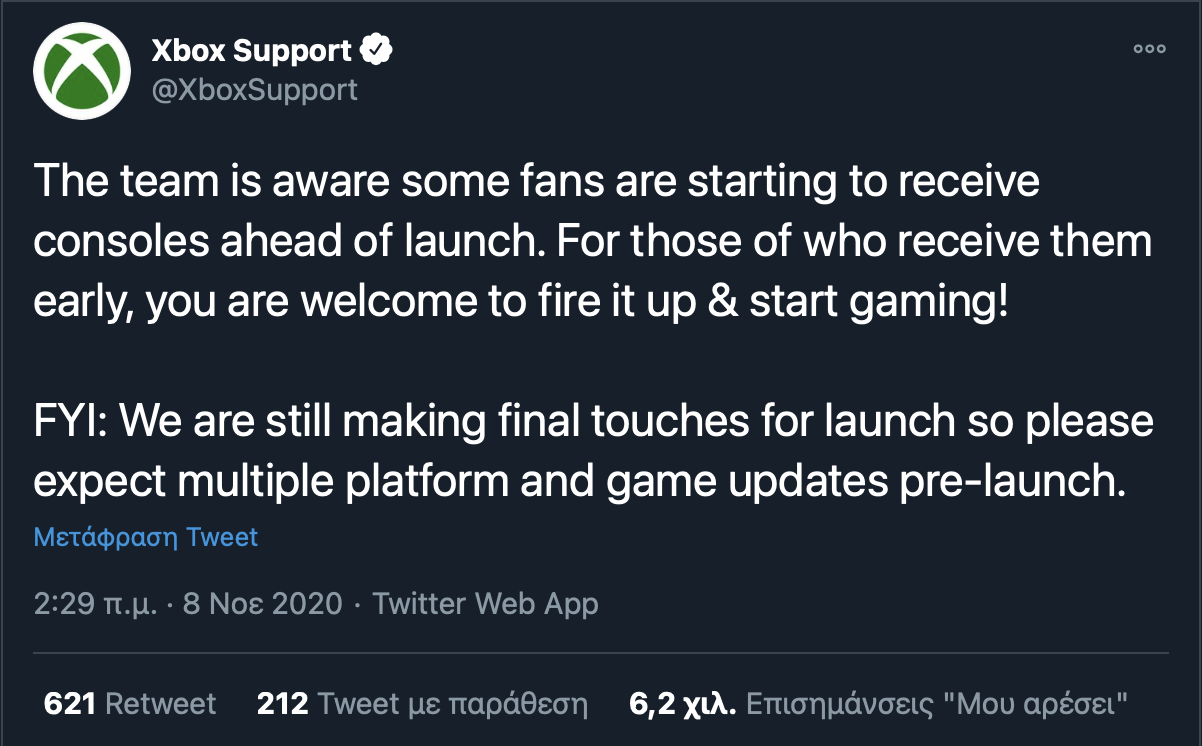Click the 212 quote count number

coord(283,704)
